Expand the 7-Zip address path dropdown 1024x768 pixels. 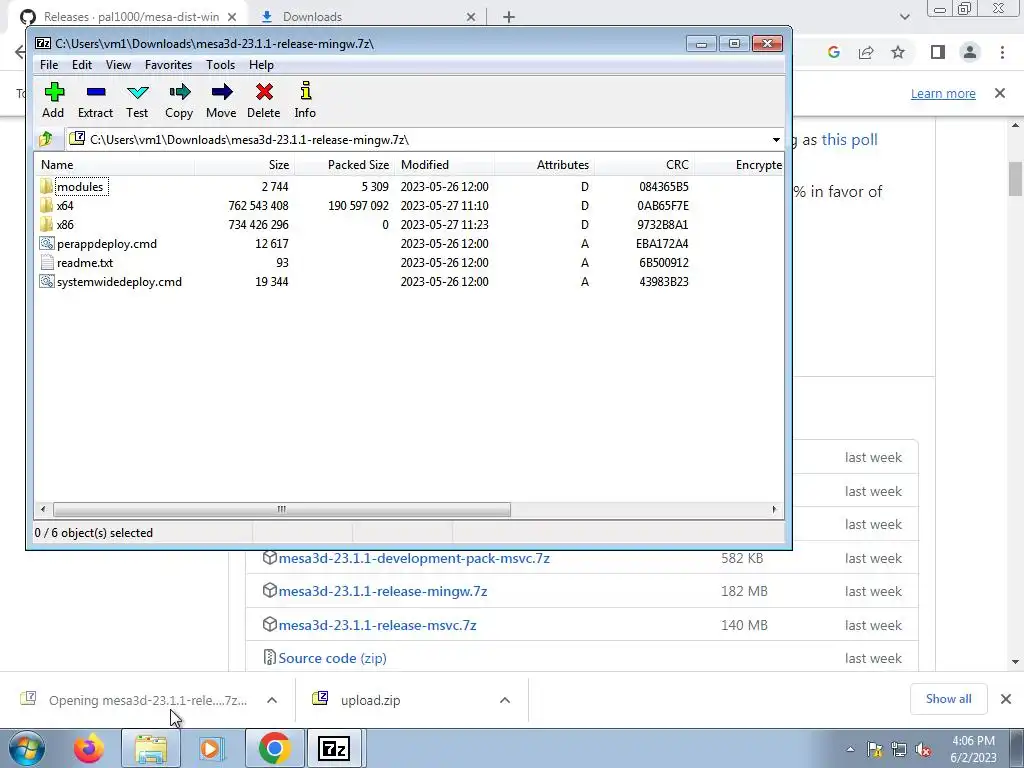click(x=776, y=140)
